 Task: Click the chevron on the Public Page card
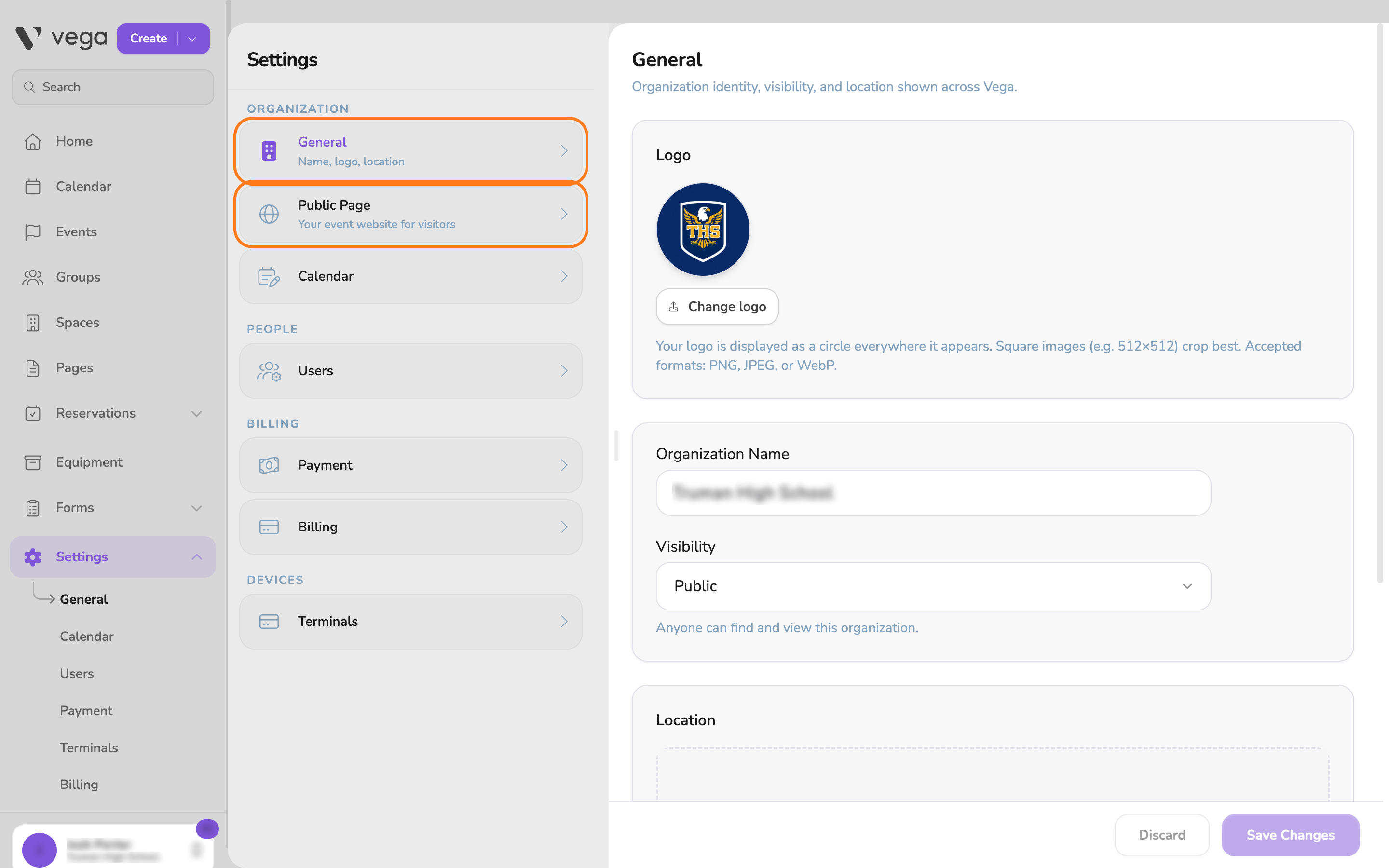[x=564, y=214]
